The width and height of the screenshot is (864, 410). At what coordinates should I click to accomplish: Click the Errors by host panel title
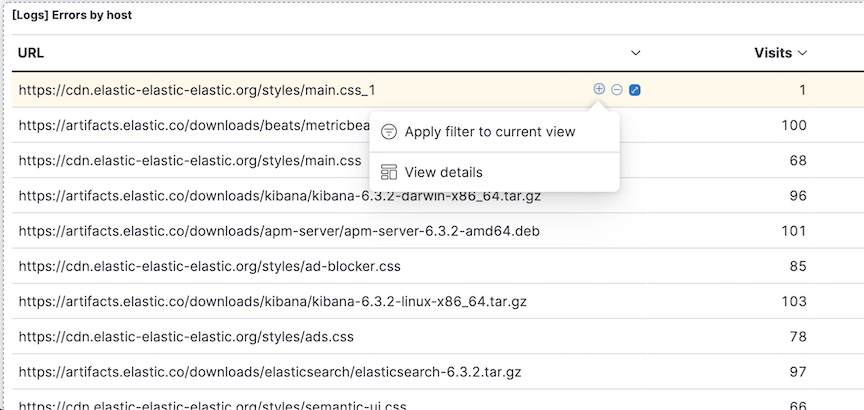coord(72,16)
